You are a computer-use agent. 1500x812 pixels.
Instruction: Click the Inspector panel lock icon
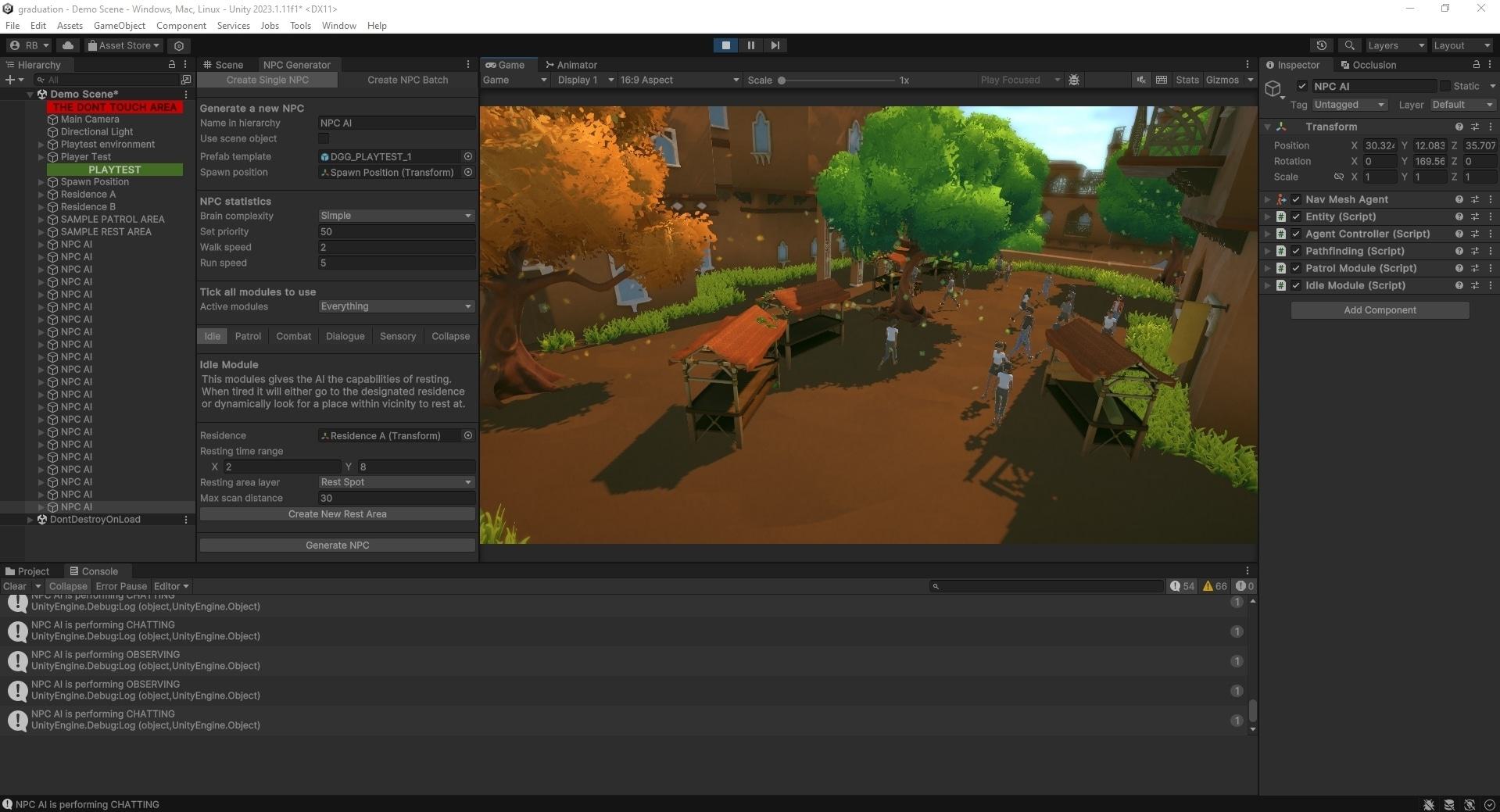click(1476, 65)
